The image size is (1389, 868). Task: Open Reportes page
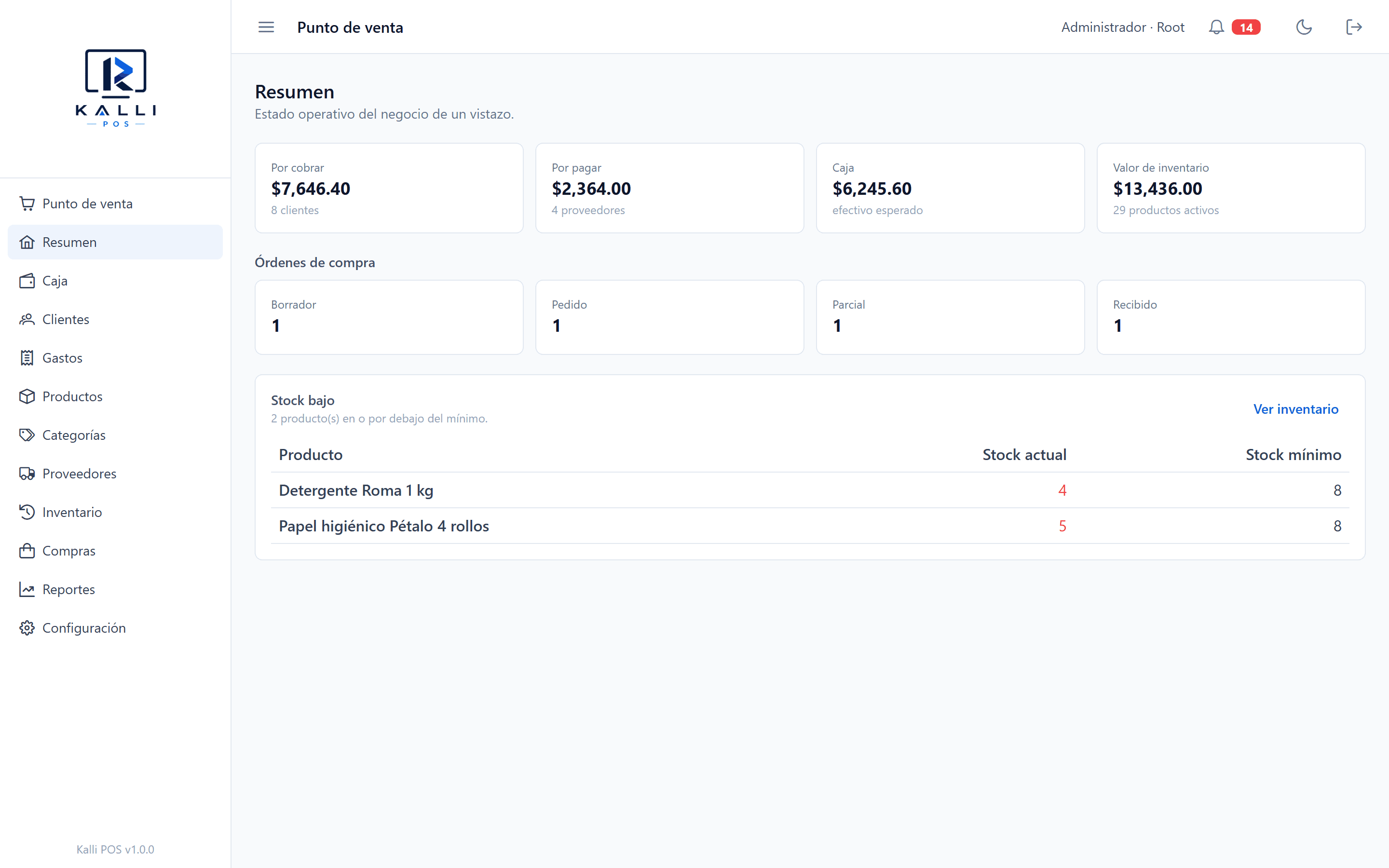tap(115, 589)
